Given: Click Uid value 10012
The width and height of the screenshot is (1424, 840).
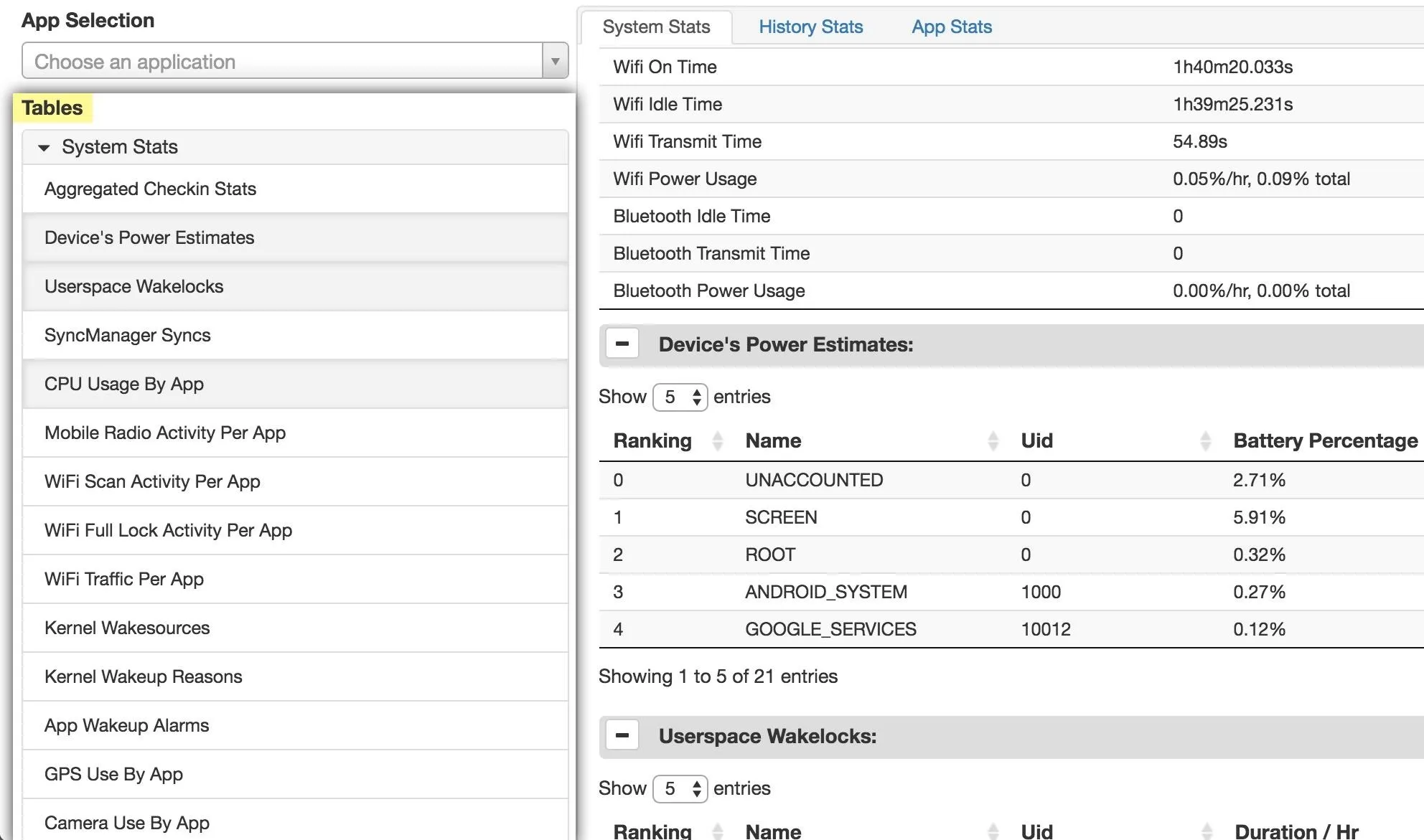Looking at the screenshot, I should click(1046, 629).
